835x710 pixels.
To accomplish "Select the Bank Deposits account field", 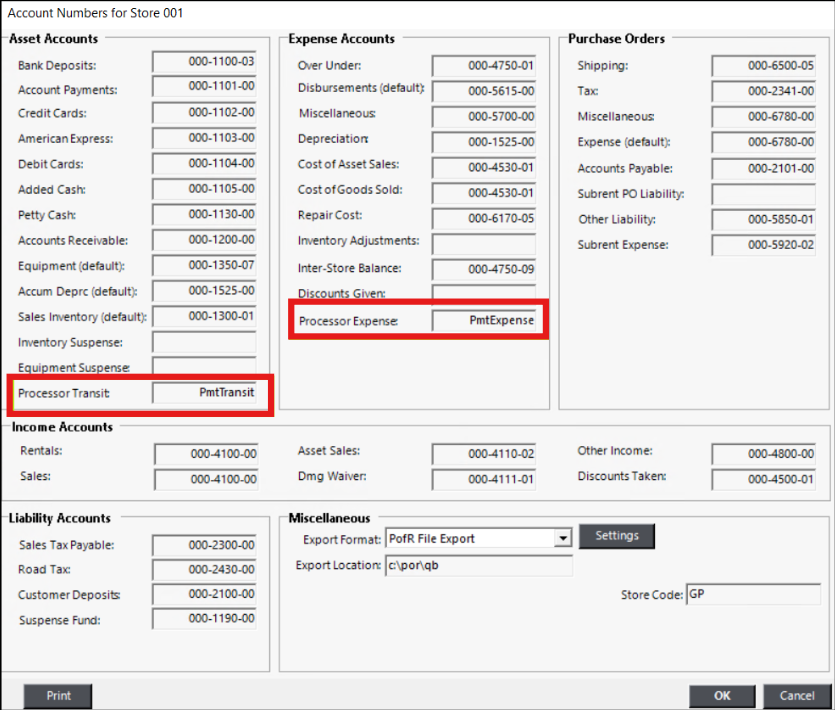I will [204, 63].
